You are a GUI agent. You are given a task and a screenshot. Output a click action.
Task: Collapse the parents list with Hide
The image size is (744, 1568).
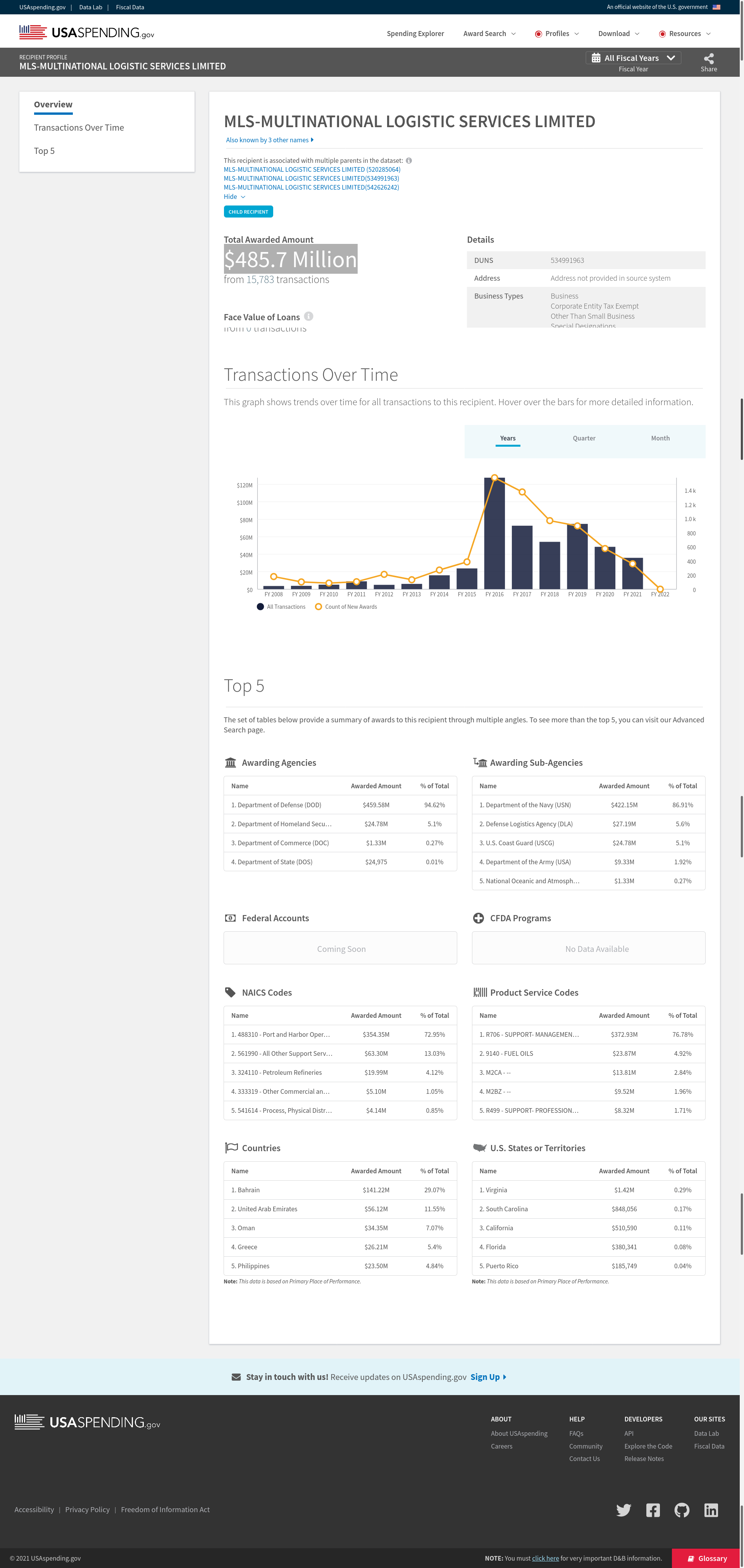pyautogui.click(x=234, y=197)
